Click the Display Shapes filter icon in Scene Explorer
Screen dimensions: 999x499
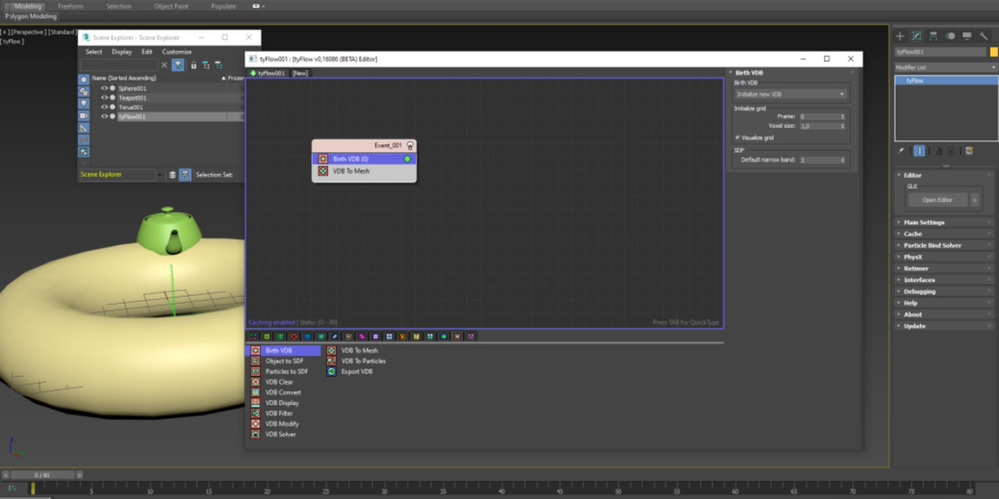point(83,91)
